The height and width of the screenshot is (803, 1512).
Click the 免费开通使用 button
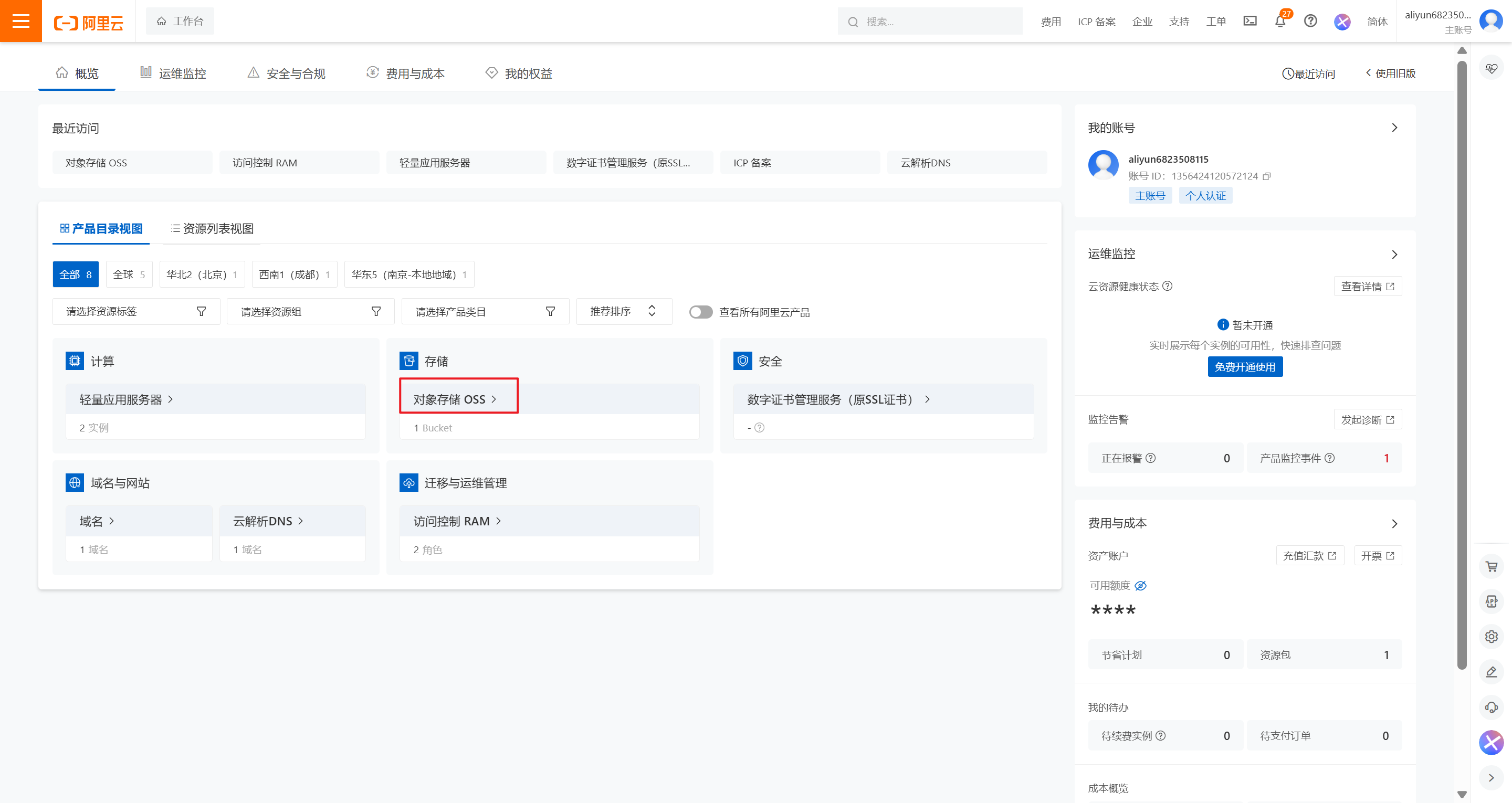click(x=1245, y=366)
